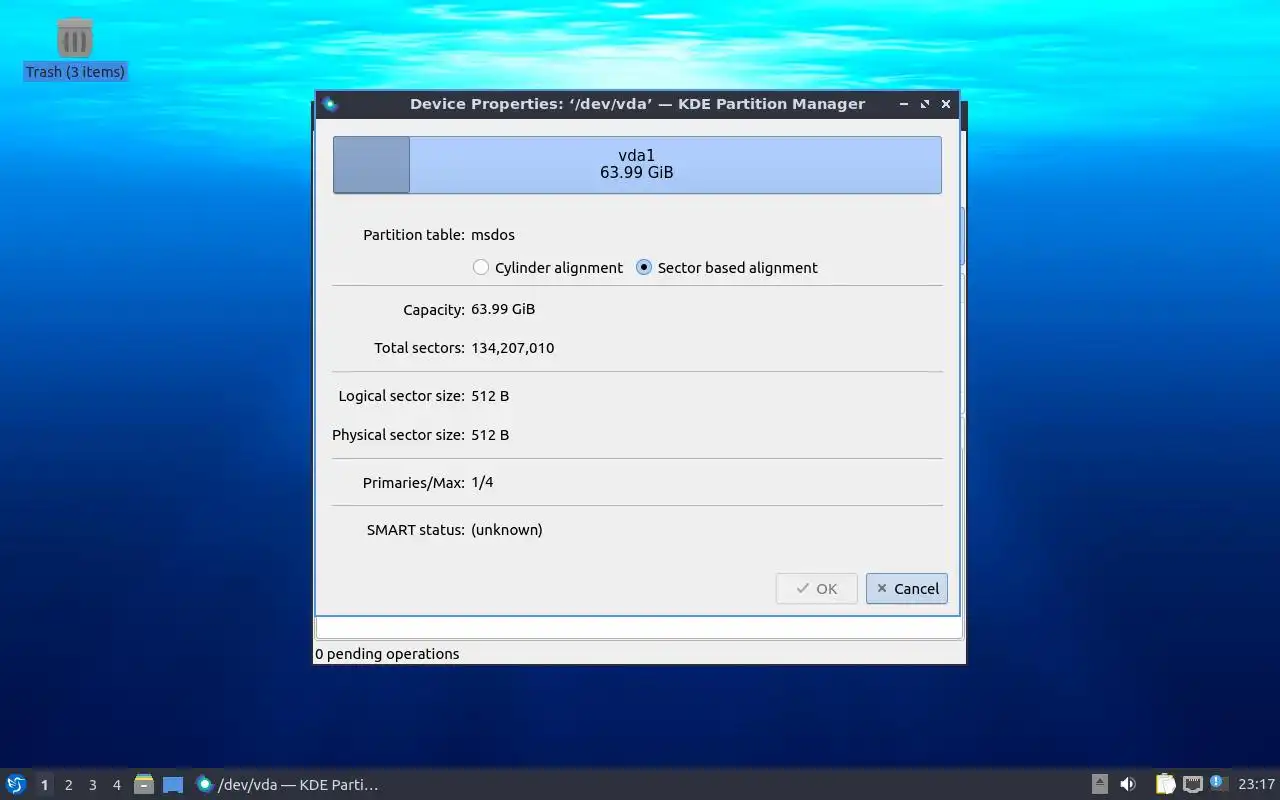The height and width of the screenshot is (800, 1280).
Task: Select the vda1 partition bar
Action: click(637, 165)
